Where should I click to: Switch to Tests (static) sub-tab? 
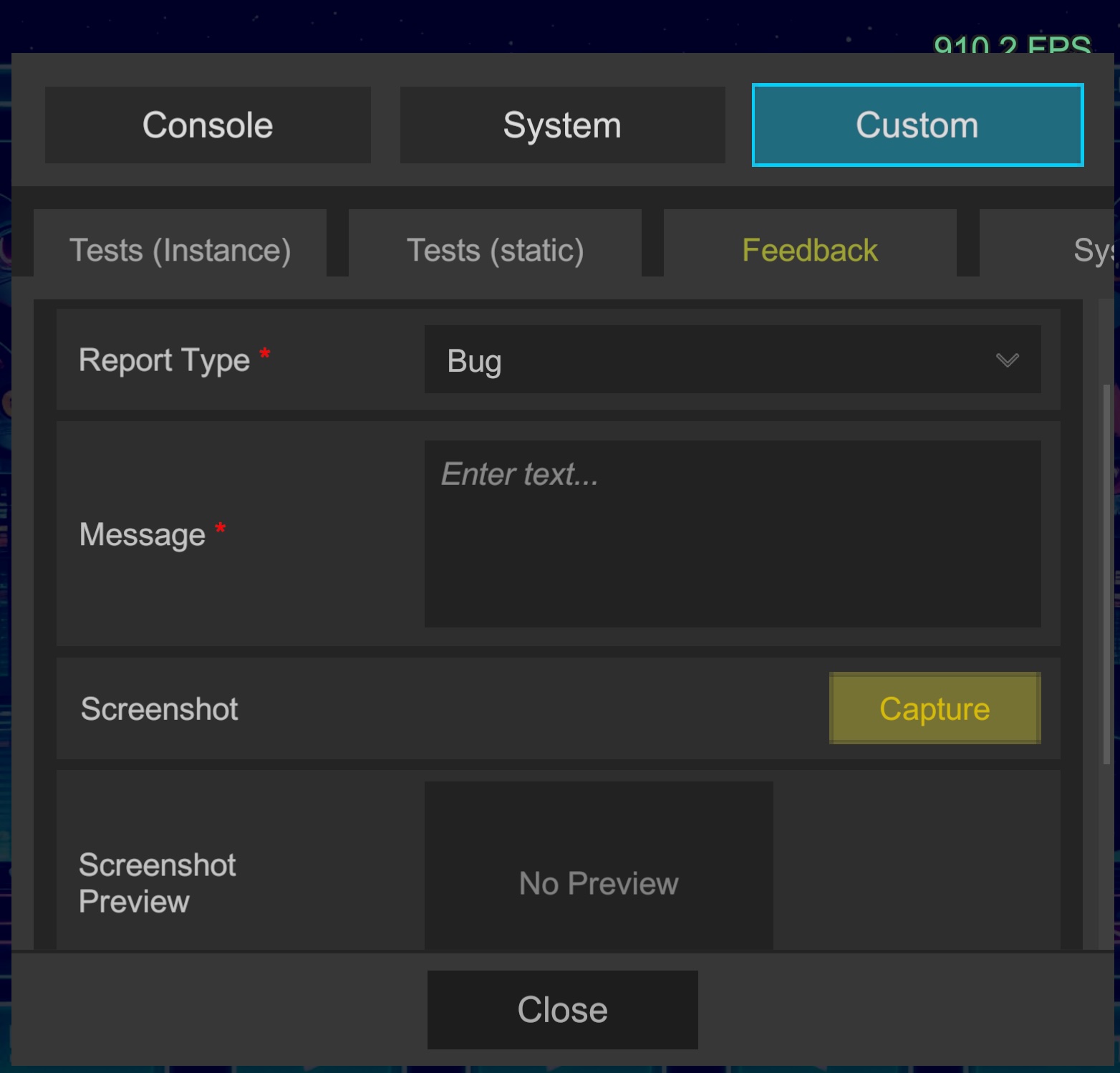[495, 250]
